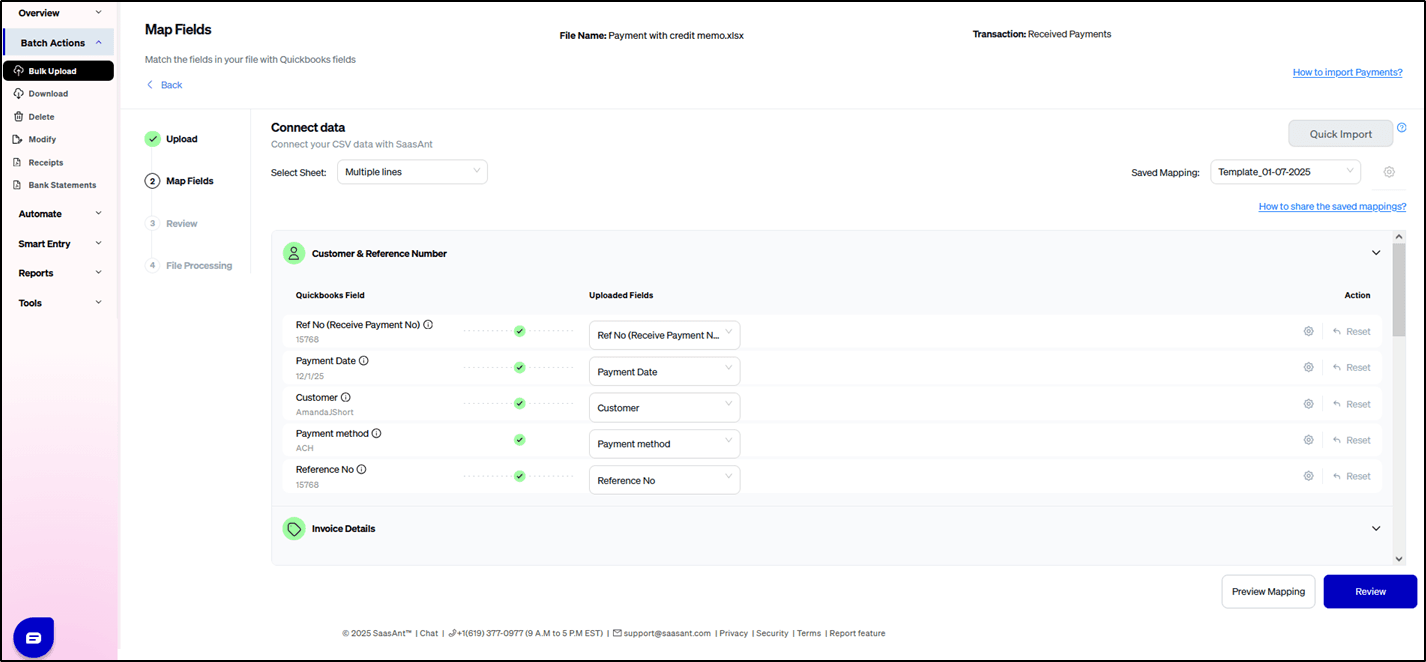Screen dimensions: 1426x662
Task: Expand the Reports sidebar menu
Action: click(60, 273)
